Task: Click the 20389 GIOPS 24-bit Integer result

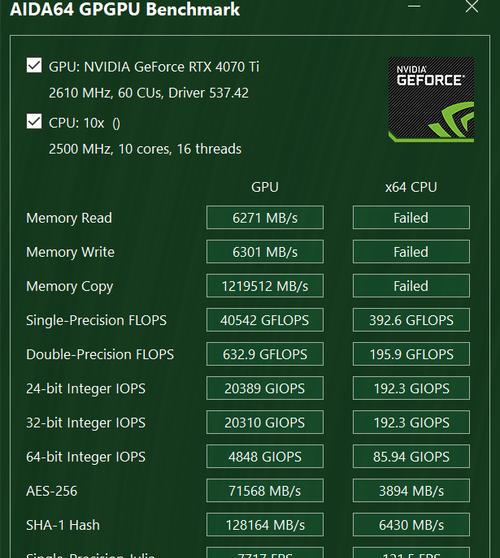Action: tap(265, 388)
